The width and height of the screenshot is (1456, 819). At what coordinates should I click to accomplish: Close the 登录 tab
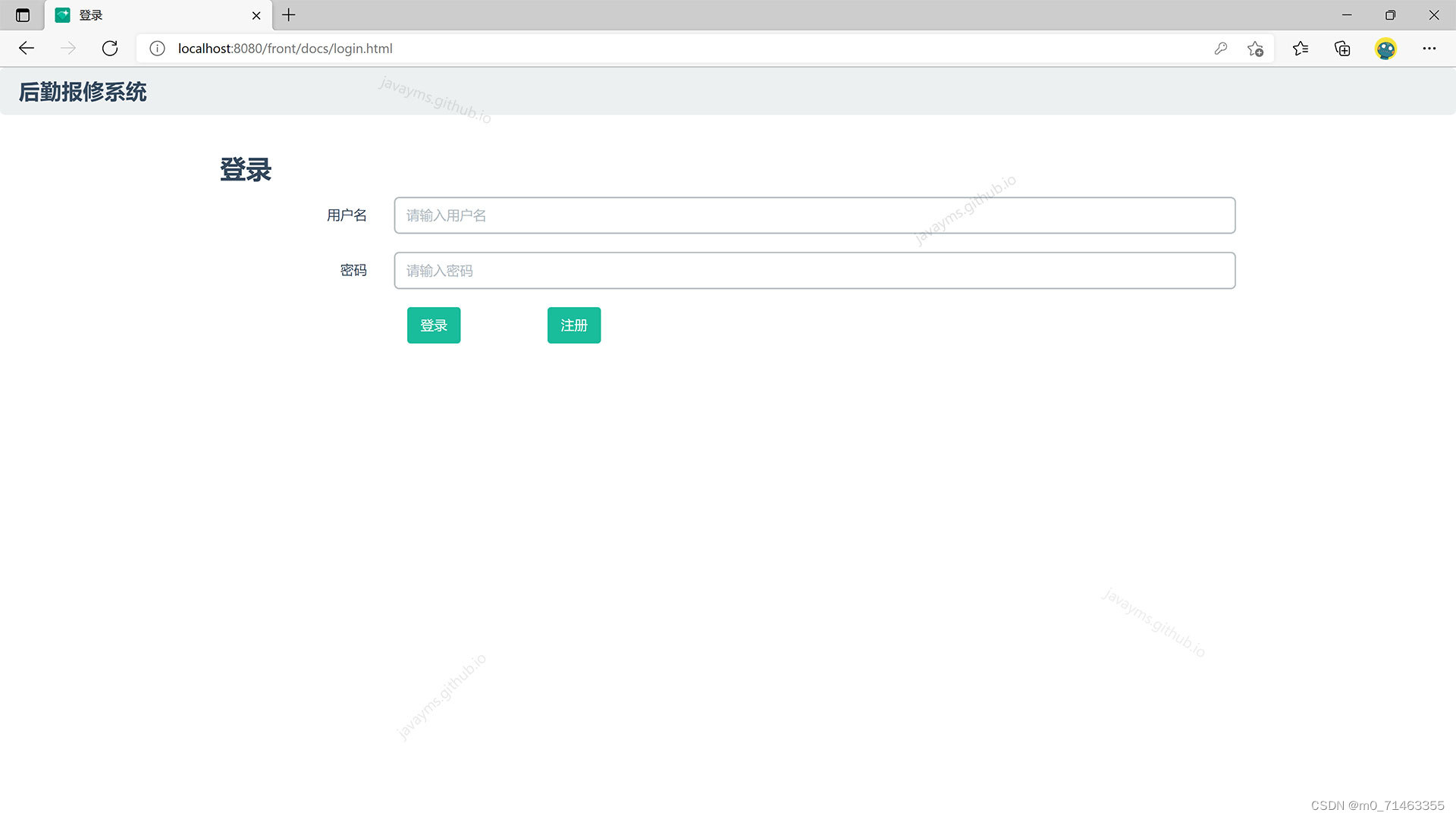256,15
